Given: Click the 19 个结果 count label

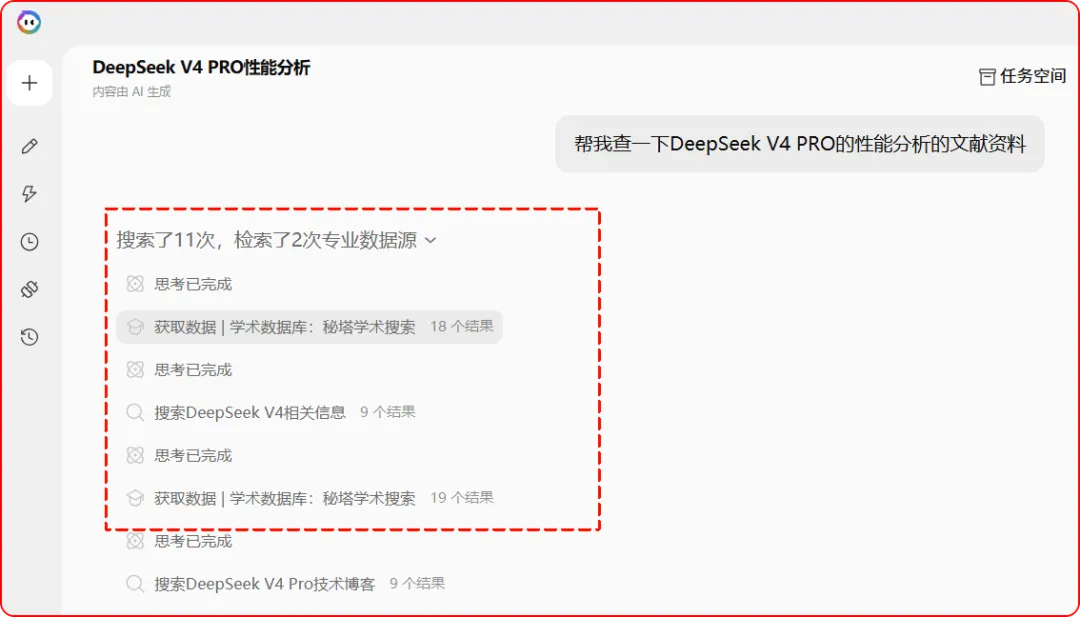Looking at the screenshot, I should coord(461,498).
